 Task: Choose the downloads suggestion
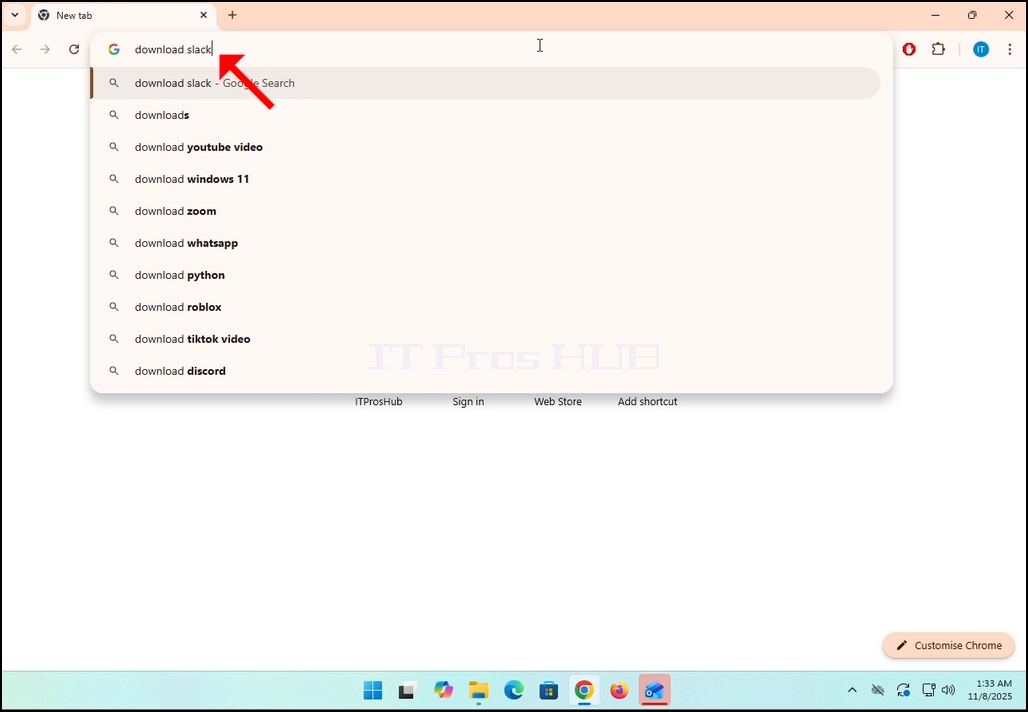coord(485,115)
